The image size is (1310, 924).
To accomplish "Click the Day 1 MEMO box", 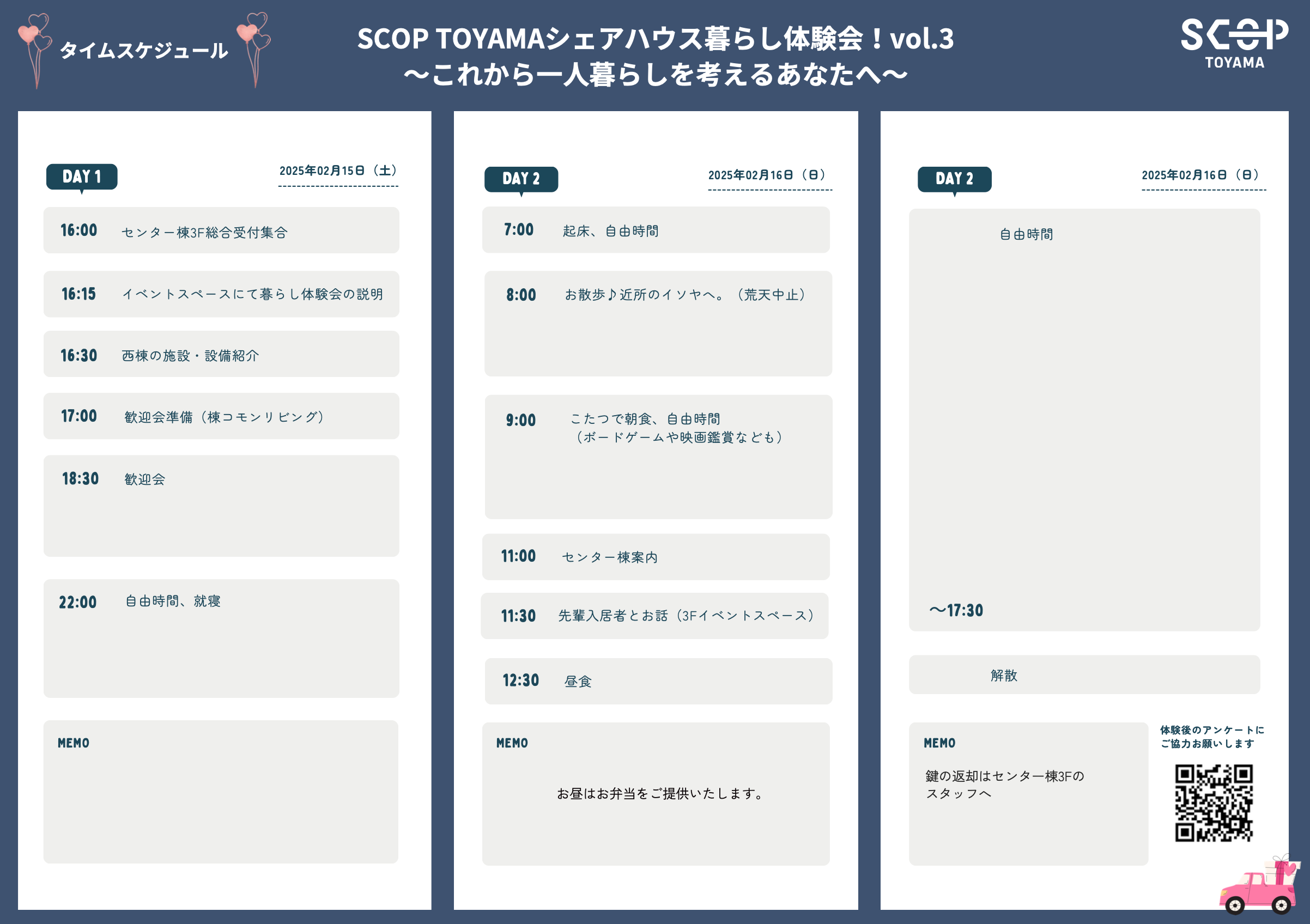I will pos(221,792).
